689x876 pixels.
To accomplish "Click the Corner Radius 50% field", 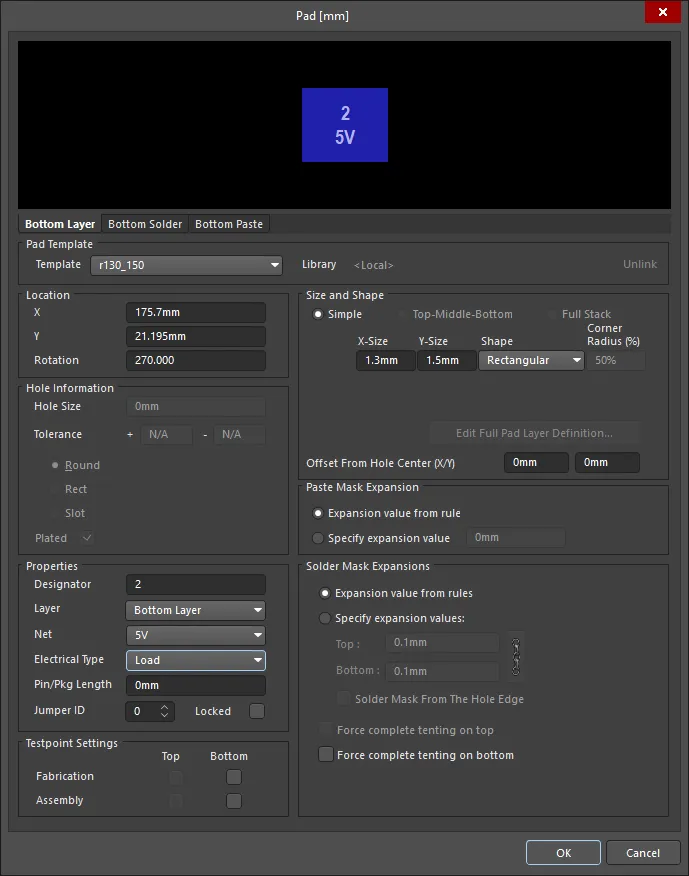I will click(616, 360).
